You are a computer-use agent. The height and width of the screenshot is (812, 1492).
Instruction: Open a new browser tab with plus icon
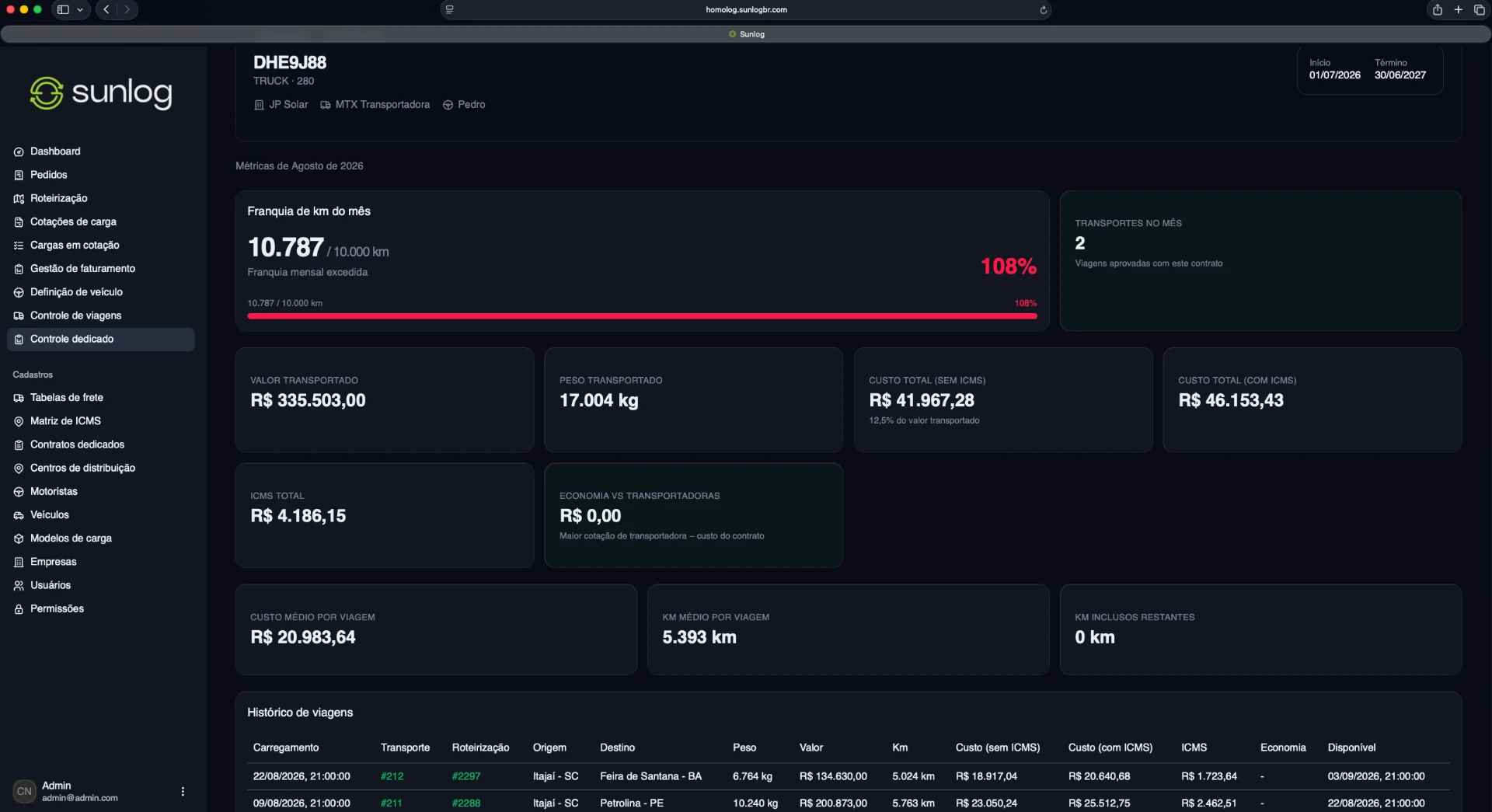1458,10
